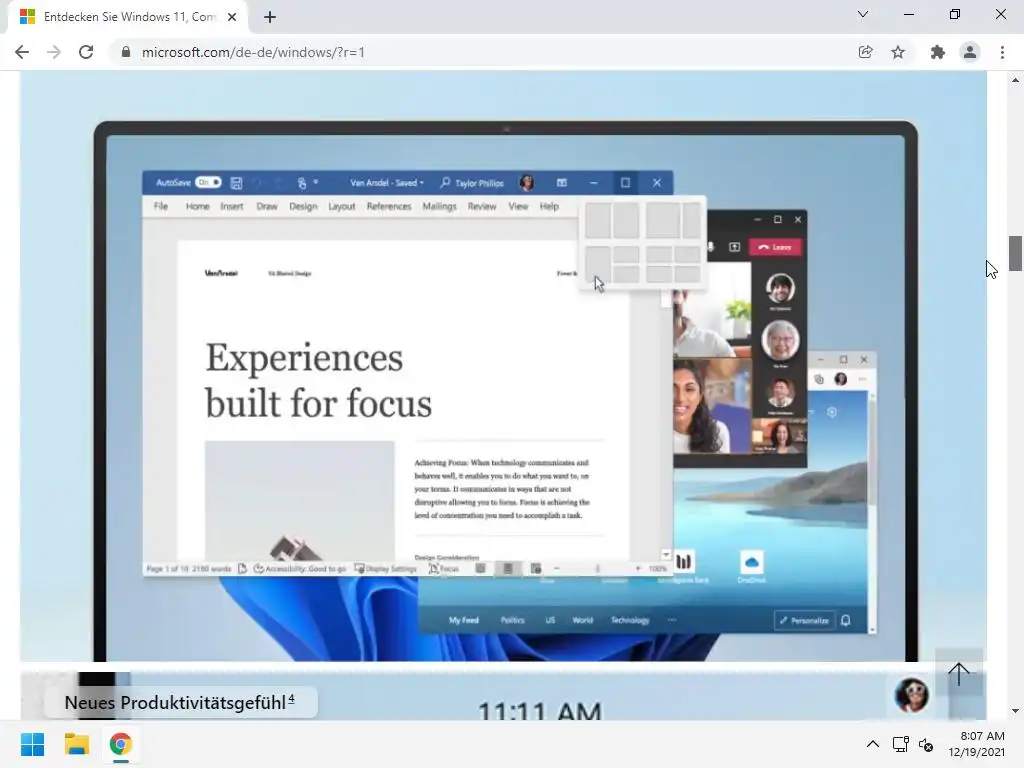Screen dimensions: 1024x768
Task: Bookmark this page with the star
Action: pyautogui.click(x=898, y=52)
